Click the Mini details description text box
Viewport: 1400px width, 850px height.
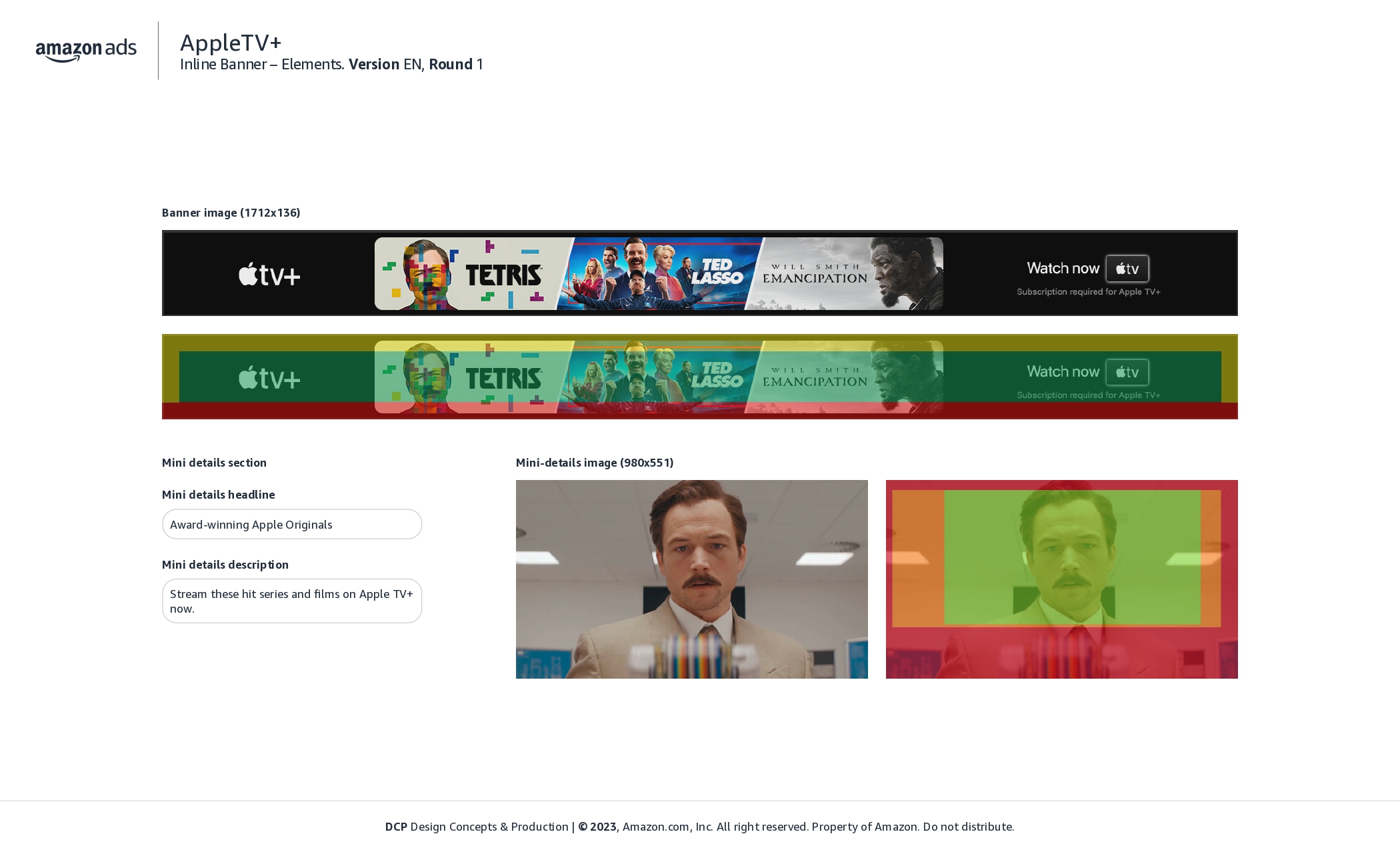[x=292, y=601]
